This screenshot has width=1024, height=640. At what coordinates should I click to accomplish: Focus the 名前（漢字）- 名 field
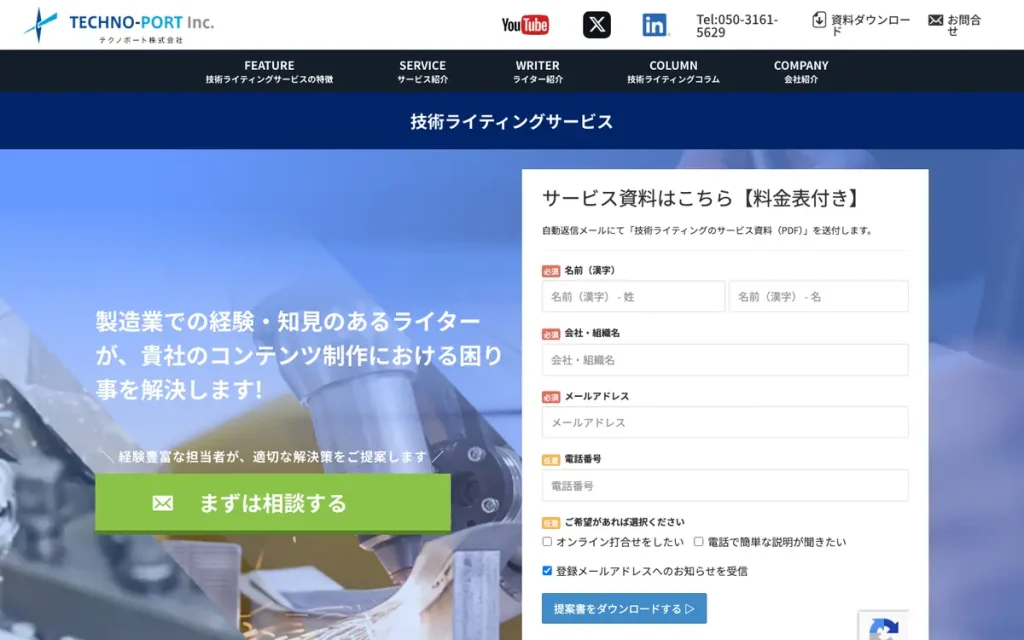[x=818, y=296]
